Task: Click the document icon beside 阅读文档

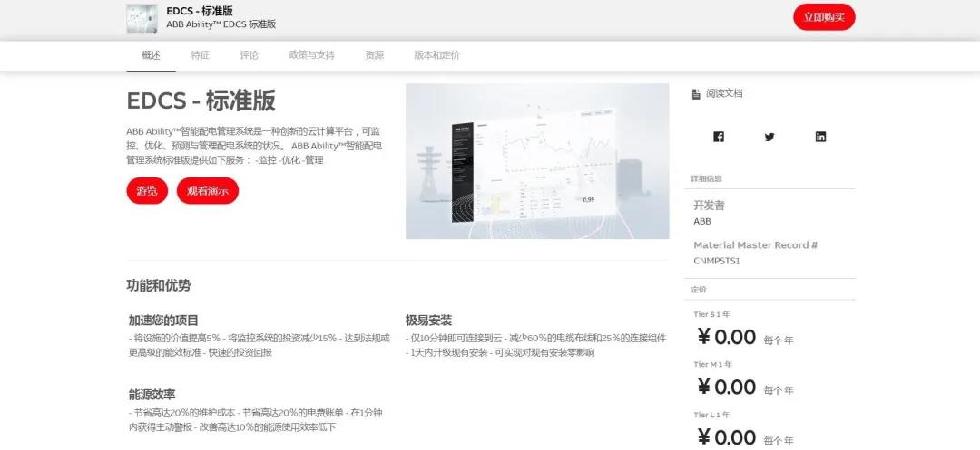Action: (696, 94)
